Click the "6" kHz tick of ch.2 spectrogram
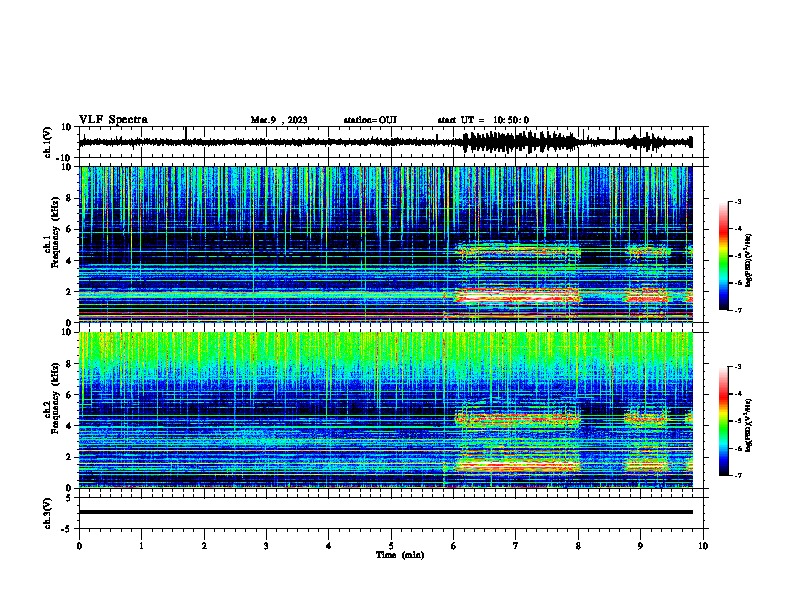This screenshot has width=792, height=612. click(x=69, y=394)
